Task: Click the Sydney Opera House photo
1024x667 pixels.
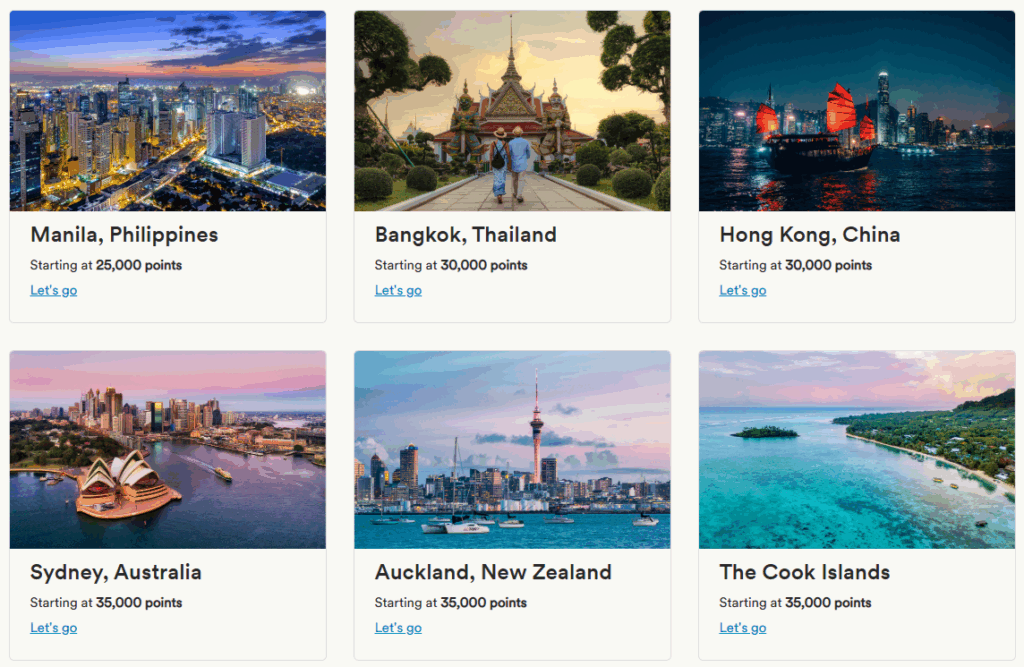Action: (x=168, y=449)
